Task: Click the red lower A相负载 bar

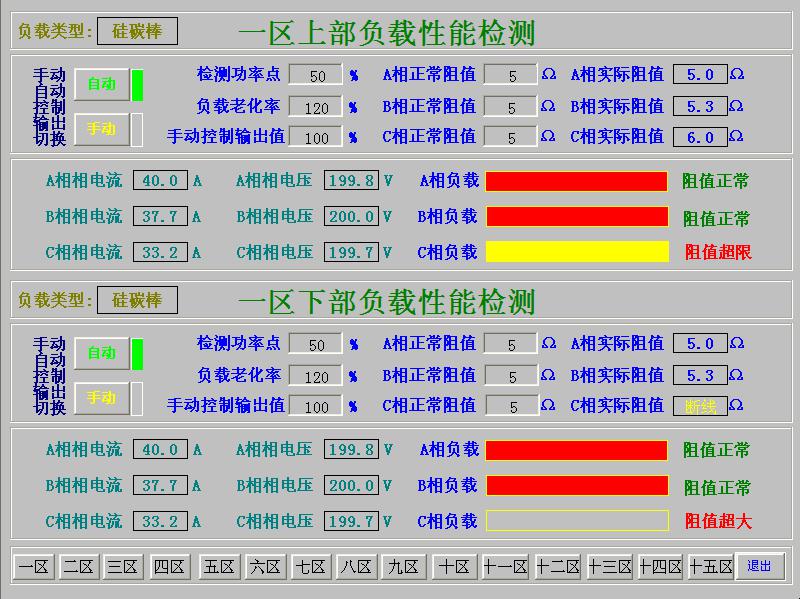Action: coord(577,450)
